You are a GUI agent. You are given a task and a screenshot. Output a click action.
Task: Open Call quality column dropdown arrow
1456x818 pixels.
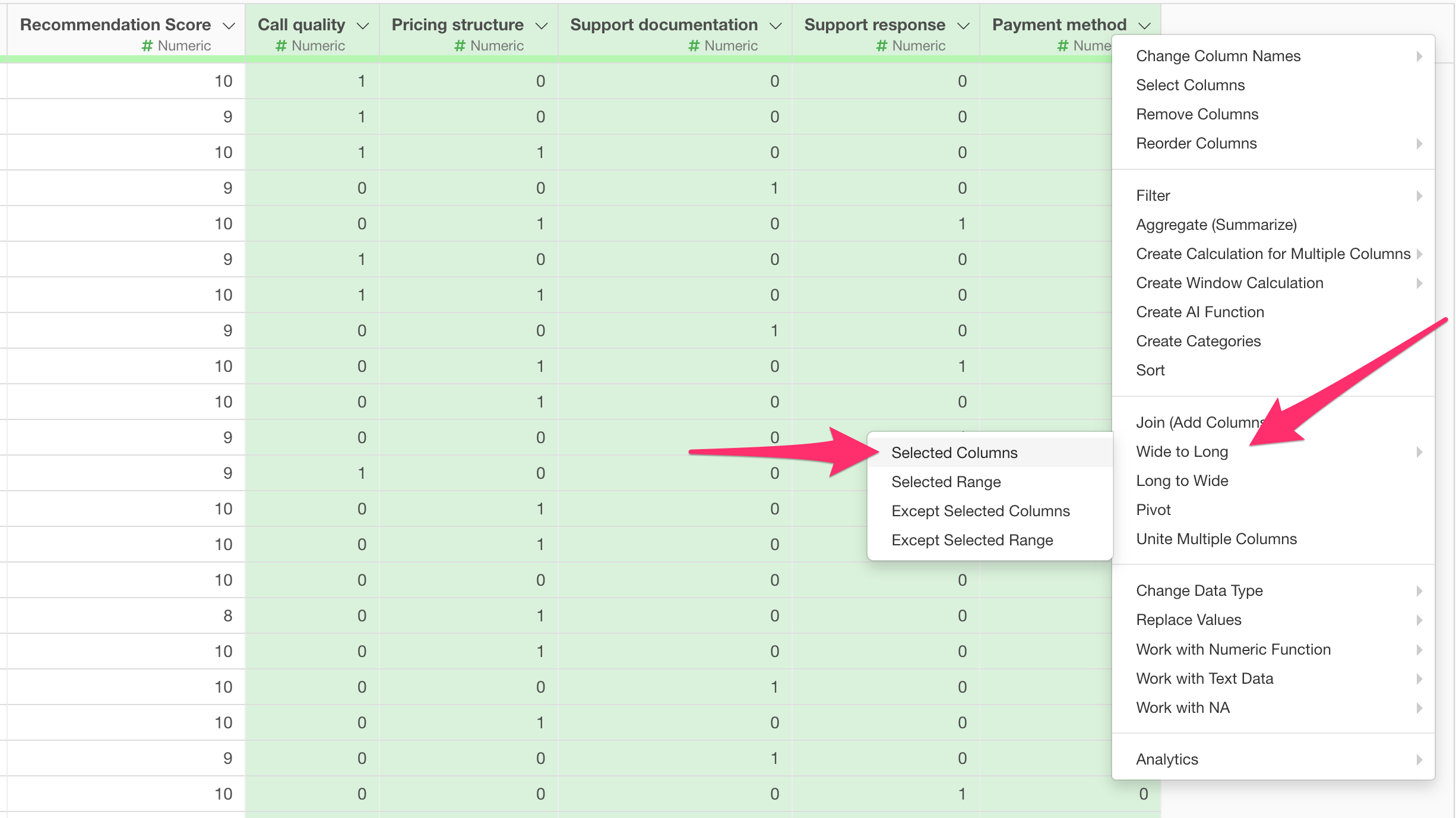[363, 26]
